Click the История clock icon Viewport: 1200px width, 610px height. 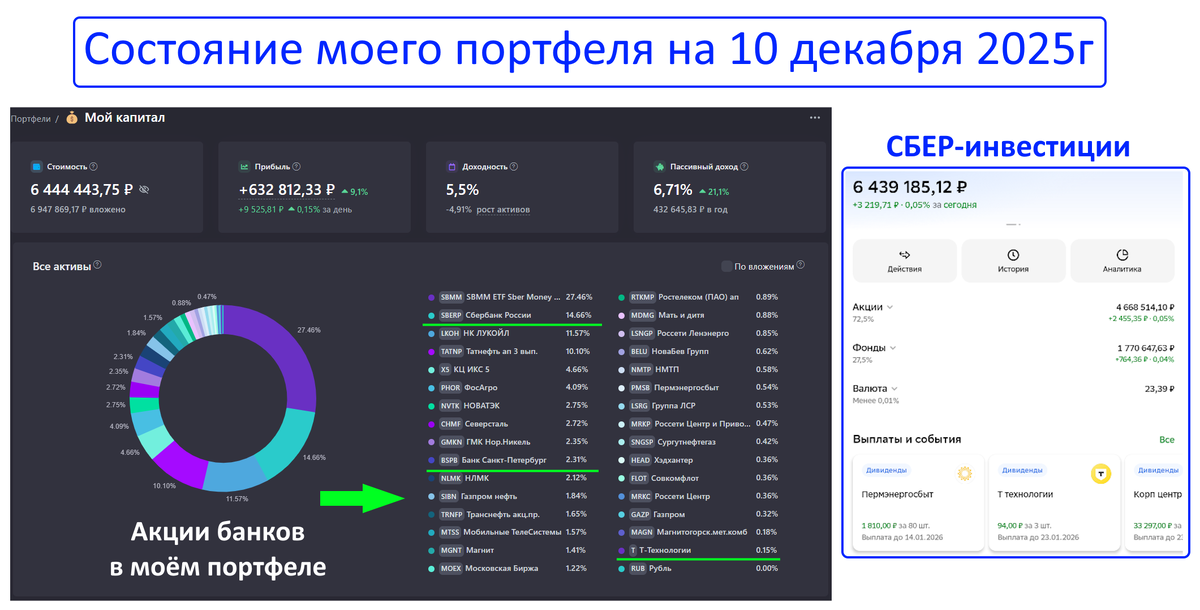1013,255
